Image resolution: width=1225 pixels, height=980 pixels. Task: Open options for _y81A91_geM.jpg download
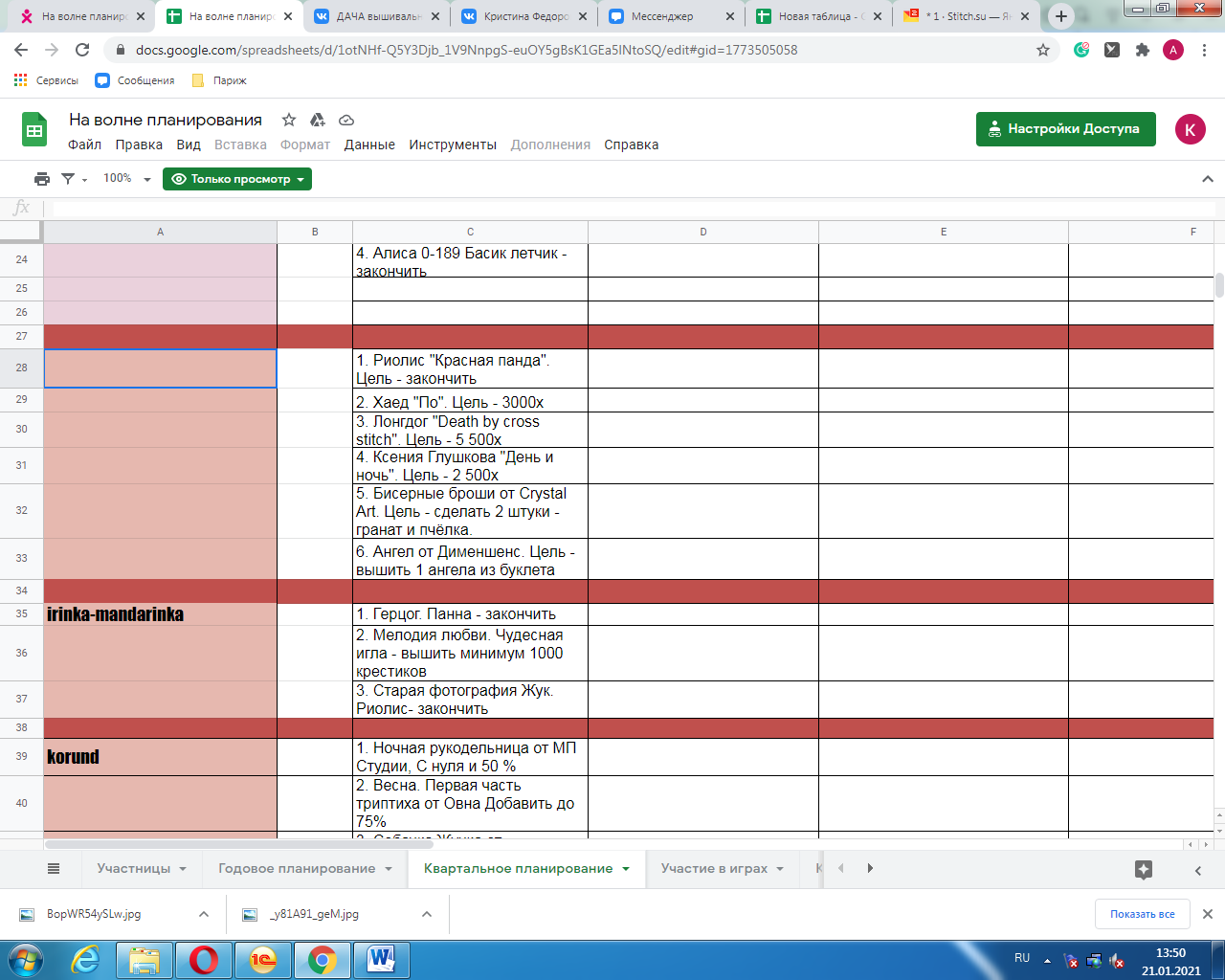427,914
